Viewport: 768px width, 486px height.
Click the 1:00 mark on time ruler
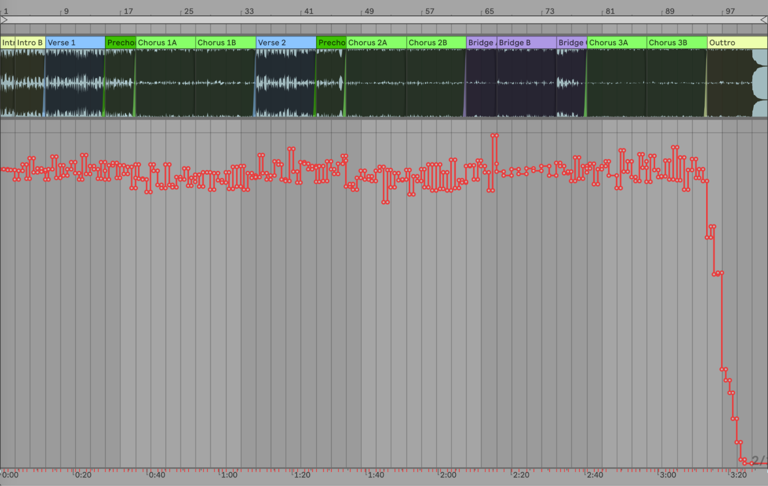(229, 475)
